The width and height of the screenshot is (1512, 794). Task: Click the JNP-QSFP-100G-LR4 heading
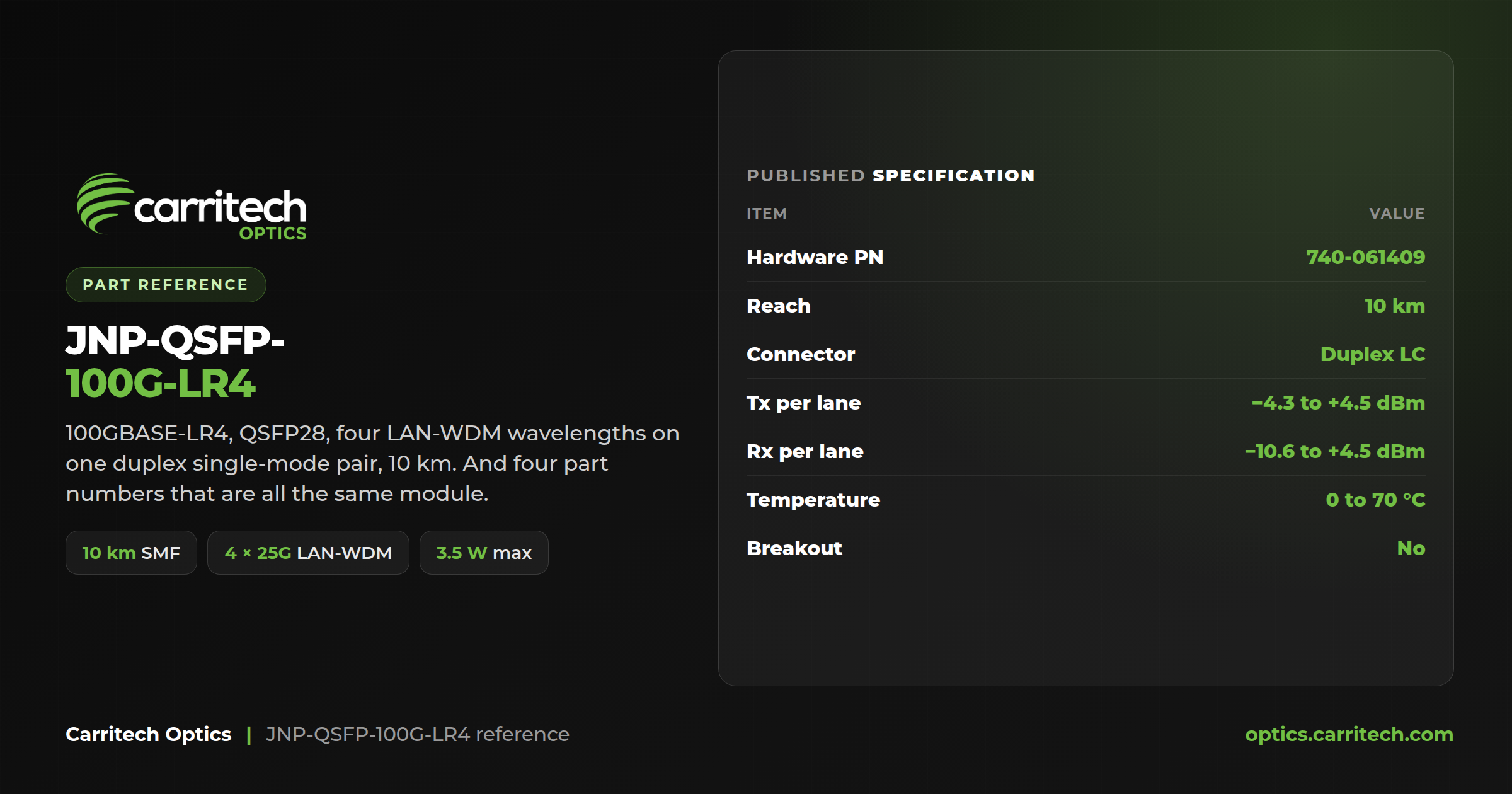tap(175, 362)
